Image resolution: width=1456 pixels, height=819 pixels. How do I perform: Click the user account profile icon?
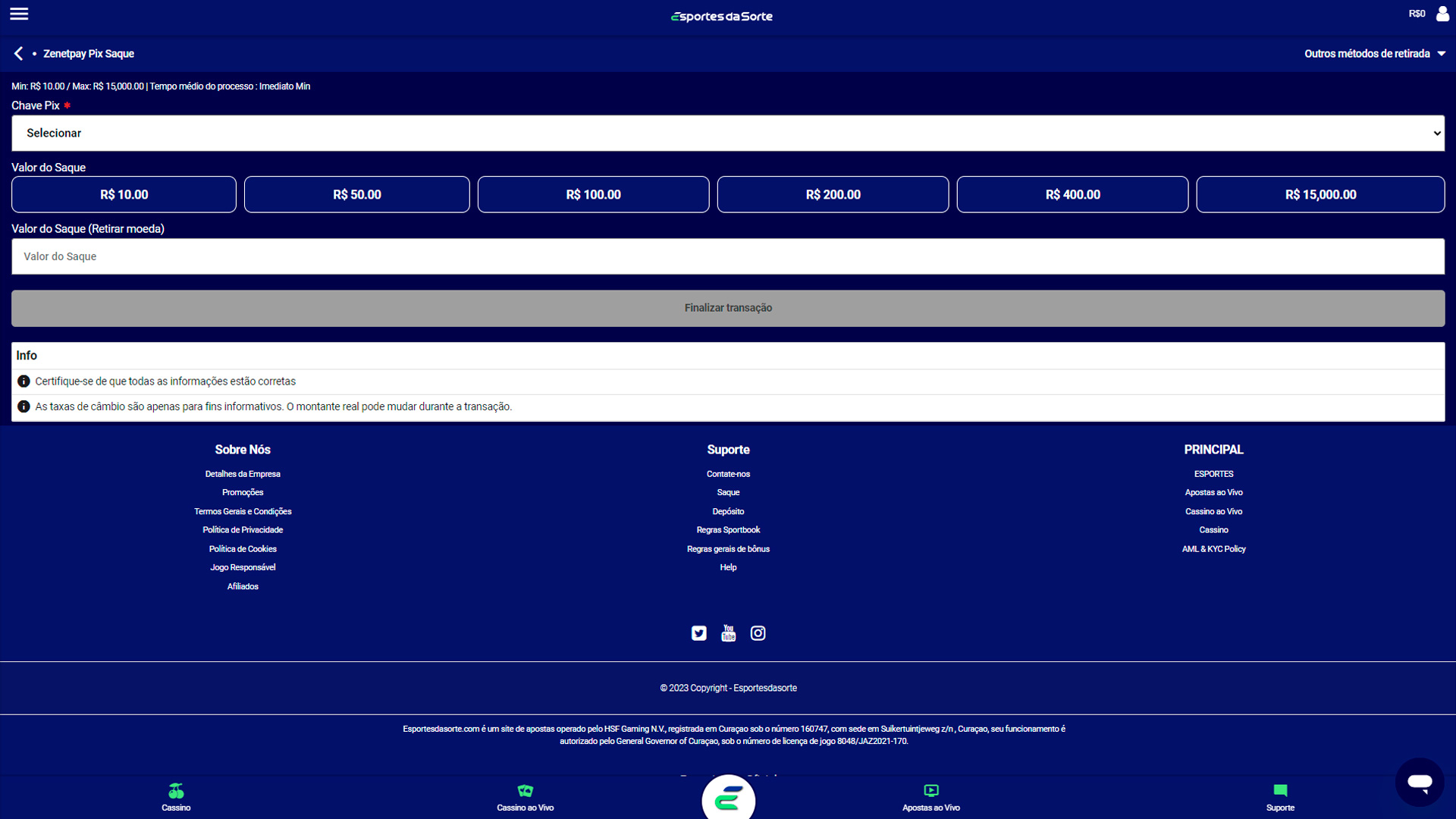1442,14
